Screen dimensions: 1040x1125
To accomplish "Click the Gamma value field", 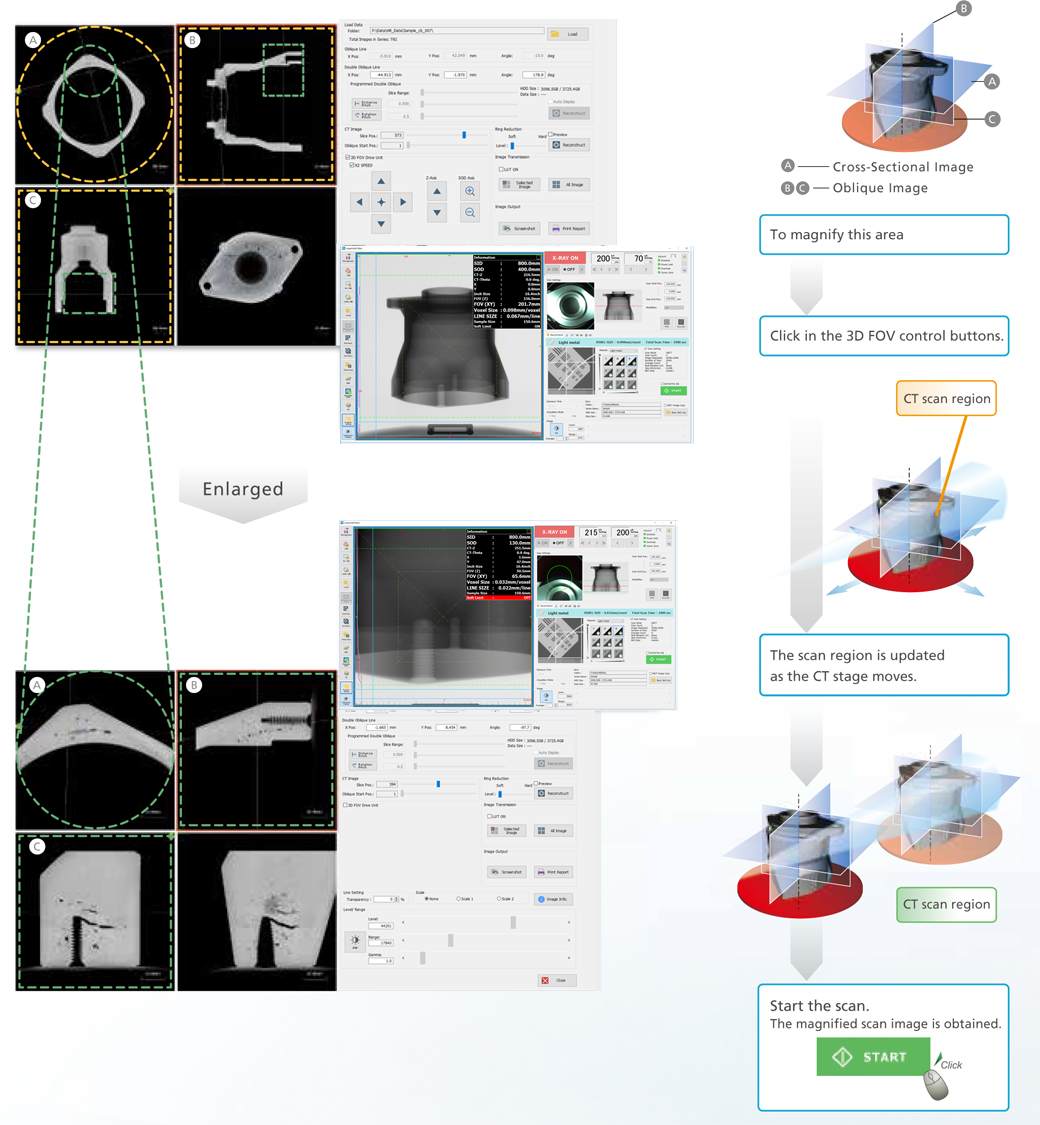I will pyautogui.click(x=381, y=961).
